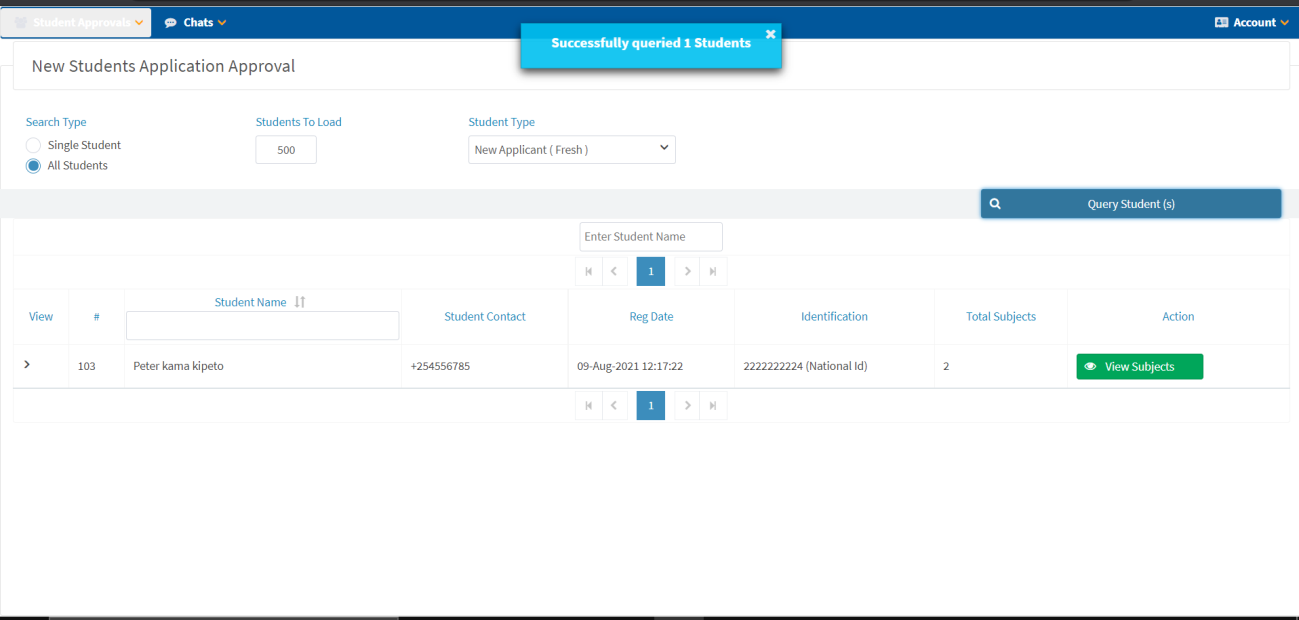Open the Chats menu

click(196, 22)
